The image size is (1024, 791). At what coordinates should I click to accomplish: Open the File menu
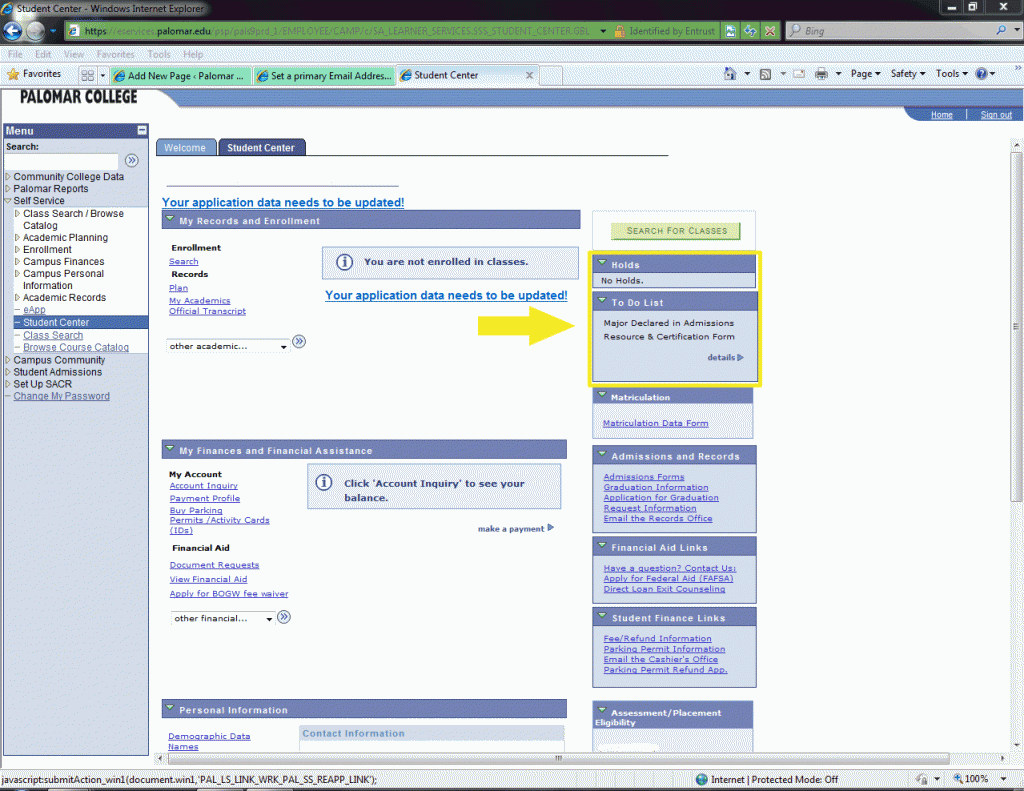click(15, 54)
